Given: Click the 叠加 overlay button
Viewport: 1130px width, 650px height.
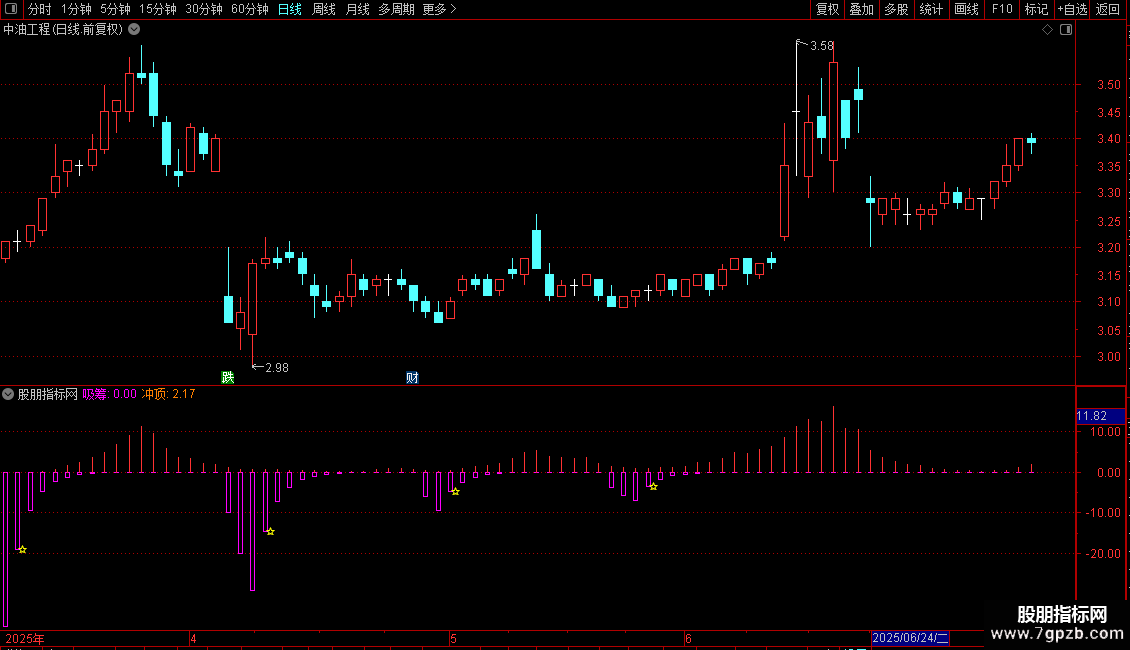Looking at the screenshot, I should tap(862, 9).
